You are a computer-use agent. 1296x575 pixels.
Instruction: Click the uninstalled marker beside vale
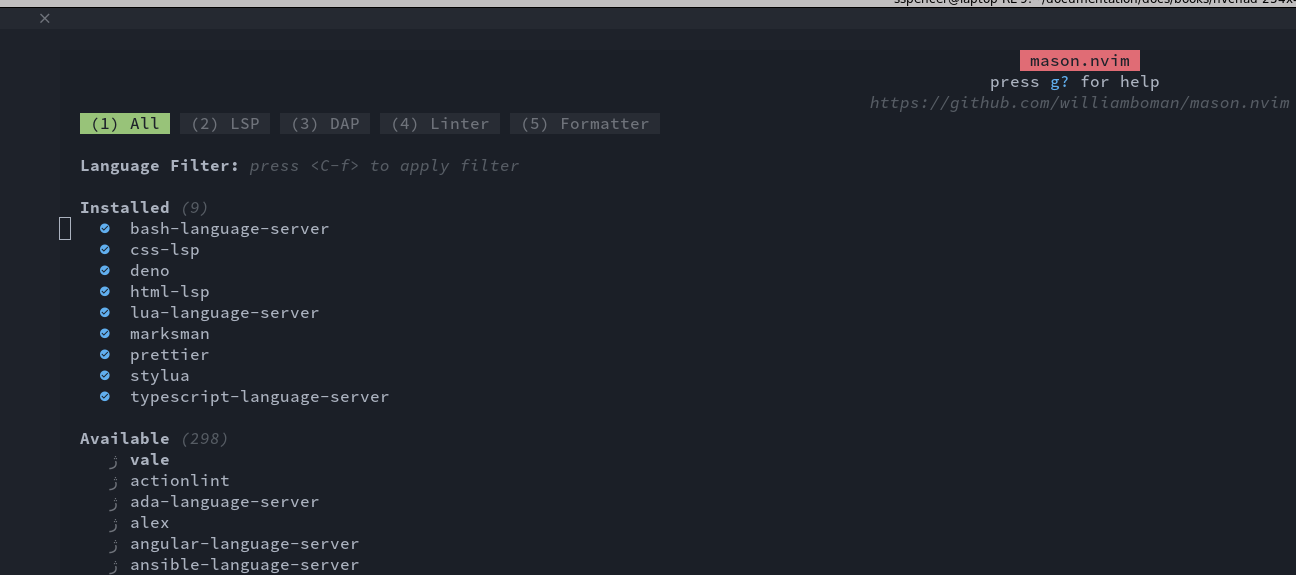coord(114,460)
